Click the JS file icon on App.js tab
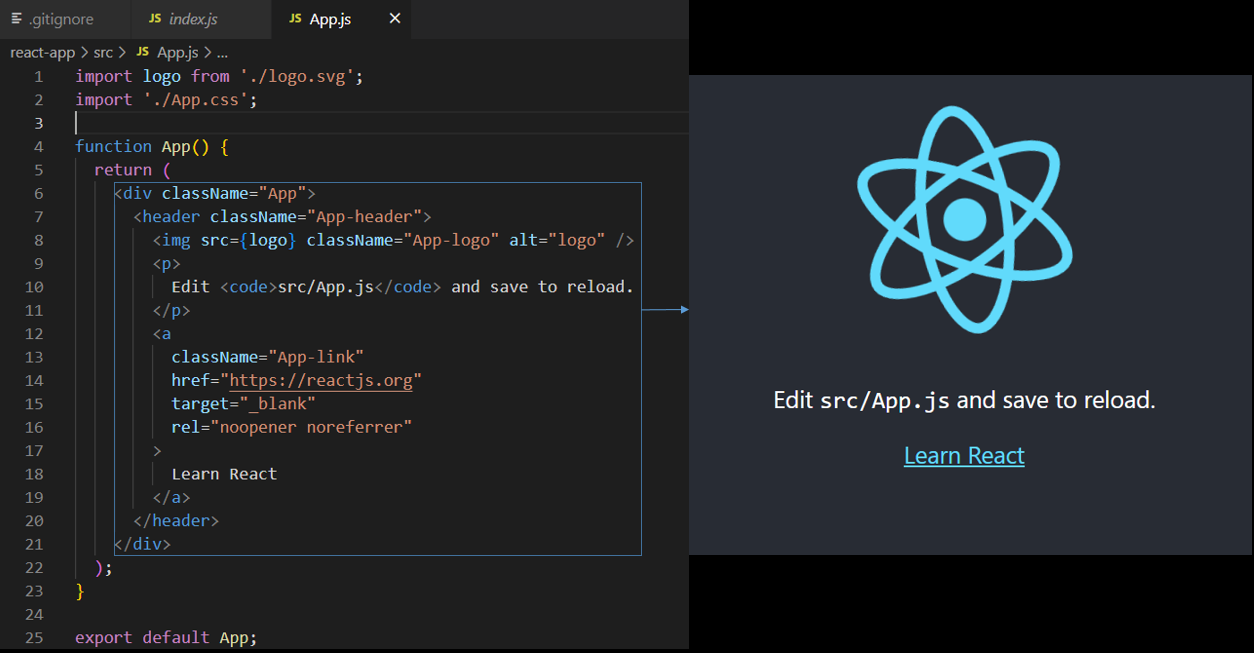Image resolution: width=1254 pixels, height=653 pixels. click(x=294, y=19)
